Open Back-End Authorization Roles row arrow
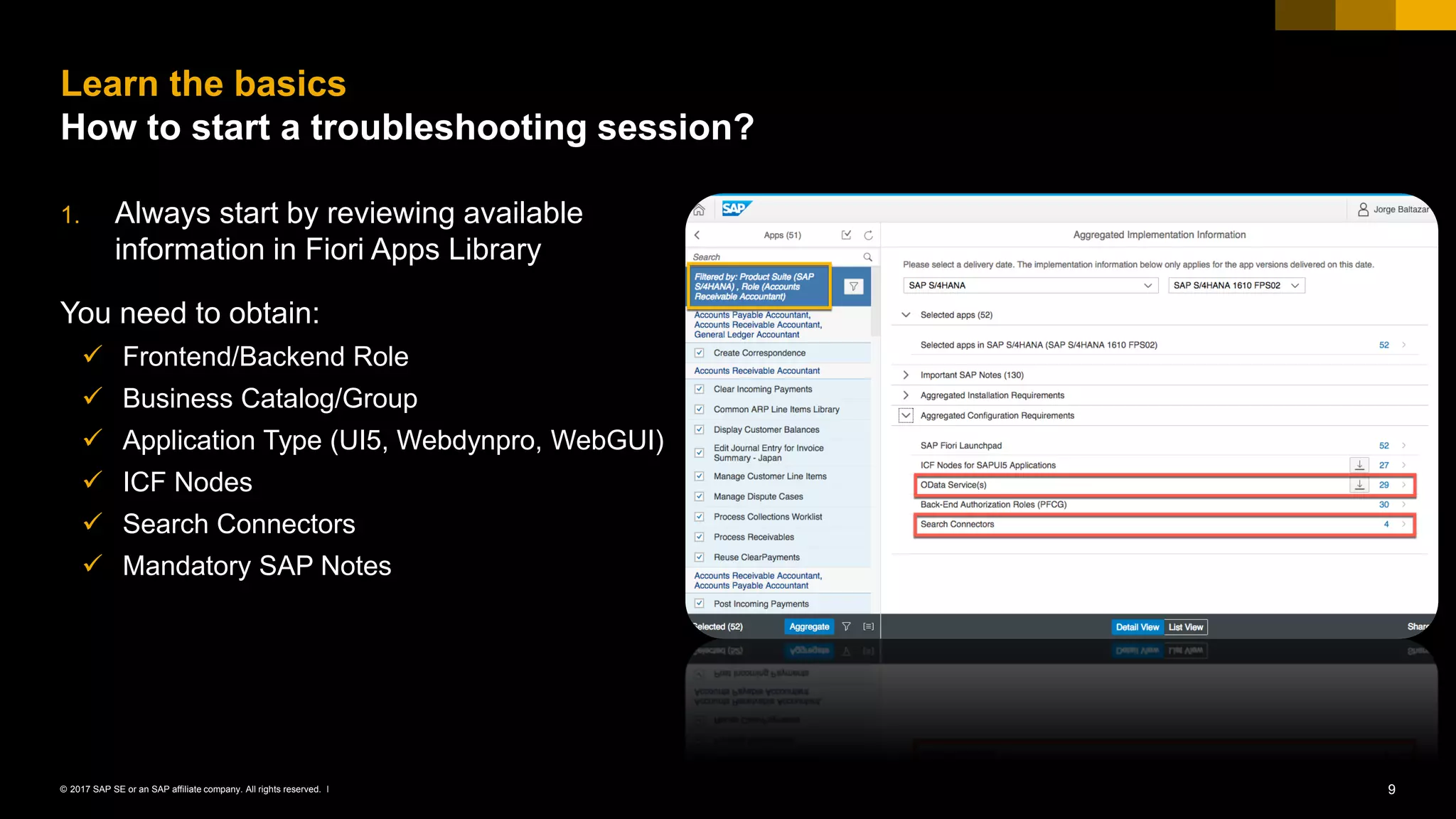The height and width of the screenshot is (819, 1456). [x=1404, y=505]
